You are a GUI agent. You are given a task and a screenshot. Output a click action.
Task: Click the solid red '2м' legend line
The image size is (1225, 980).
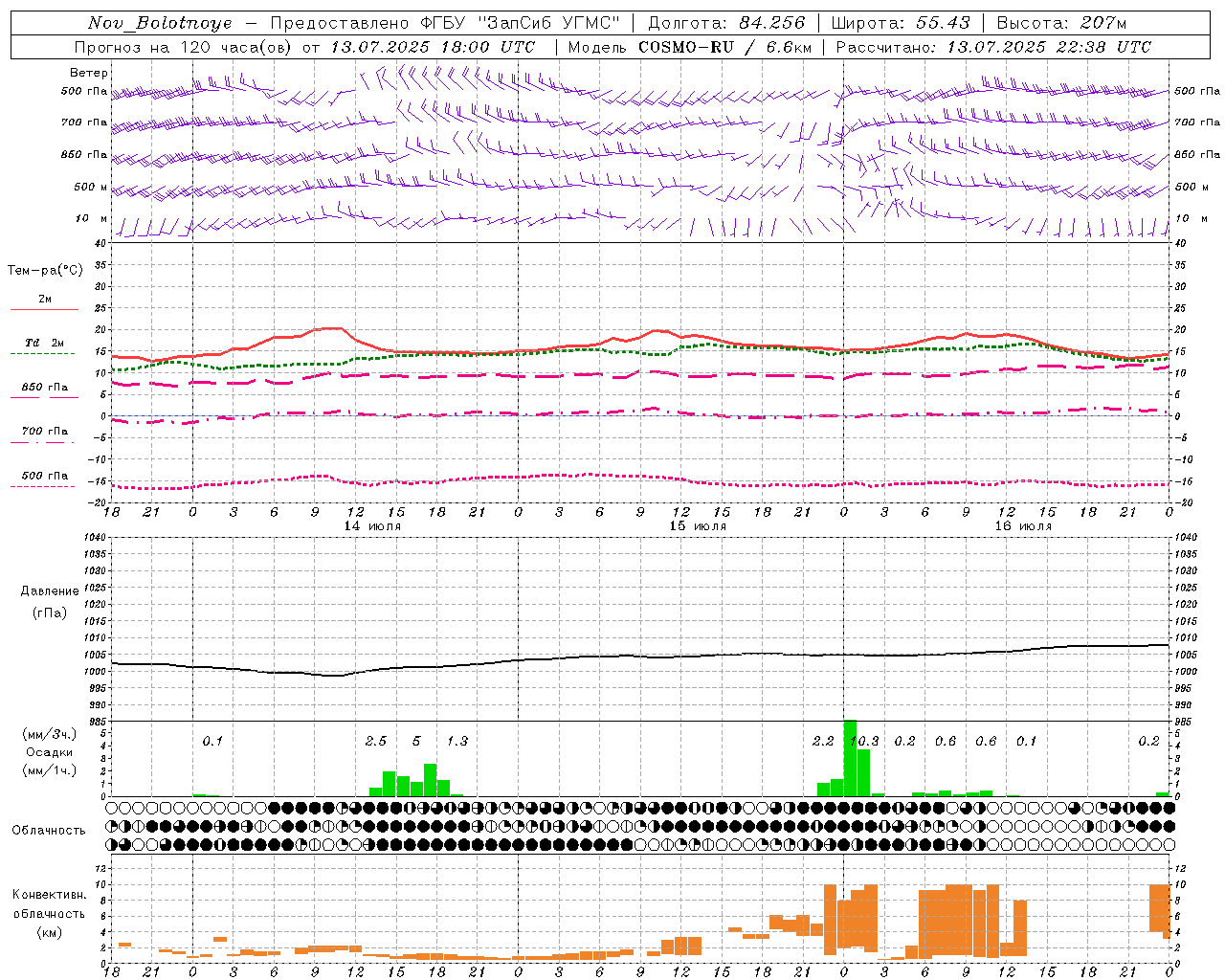44,309
